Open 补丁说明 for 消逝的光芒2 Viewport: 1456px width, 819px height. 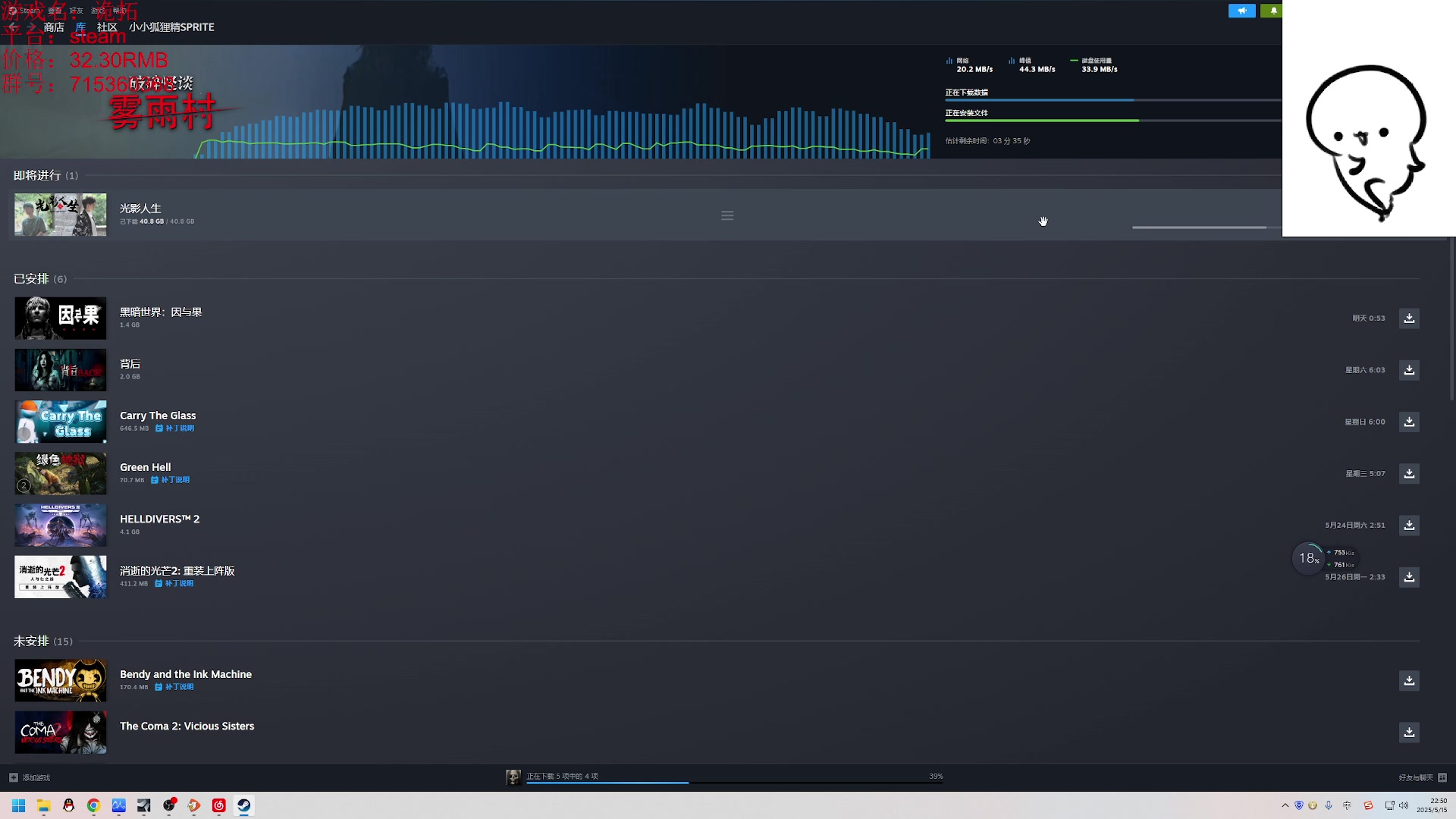(174, 584)
